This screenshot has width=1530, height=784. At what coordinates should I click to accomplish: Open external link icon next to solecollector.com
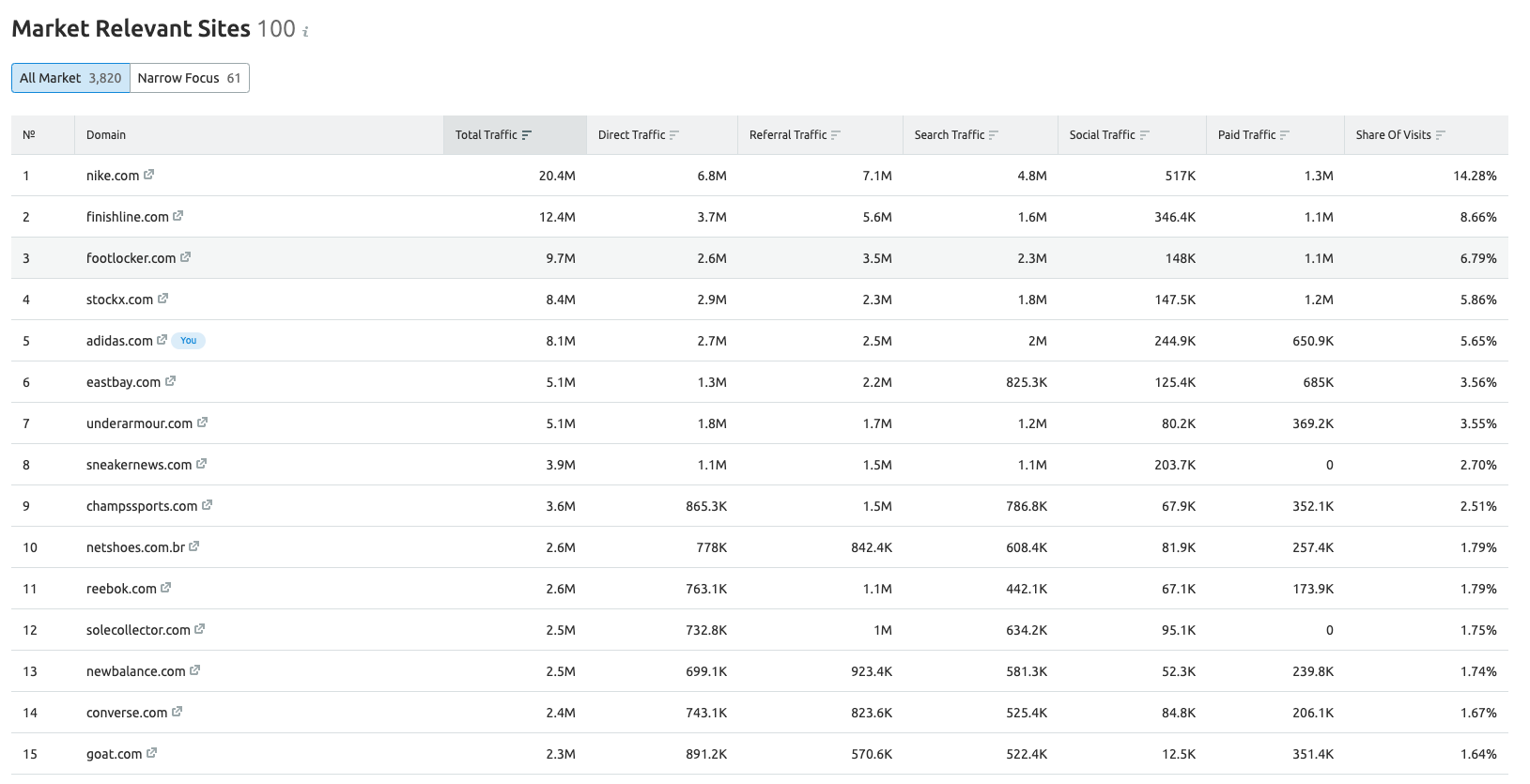click(199, 629)
